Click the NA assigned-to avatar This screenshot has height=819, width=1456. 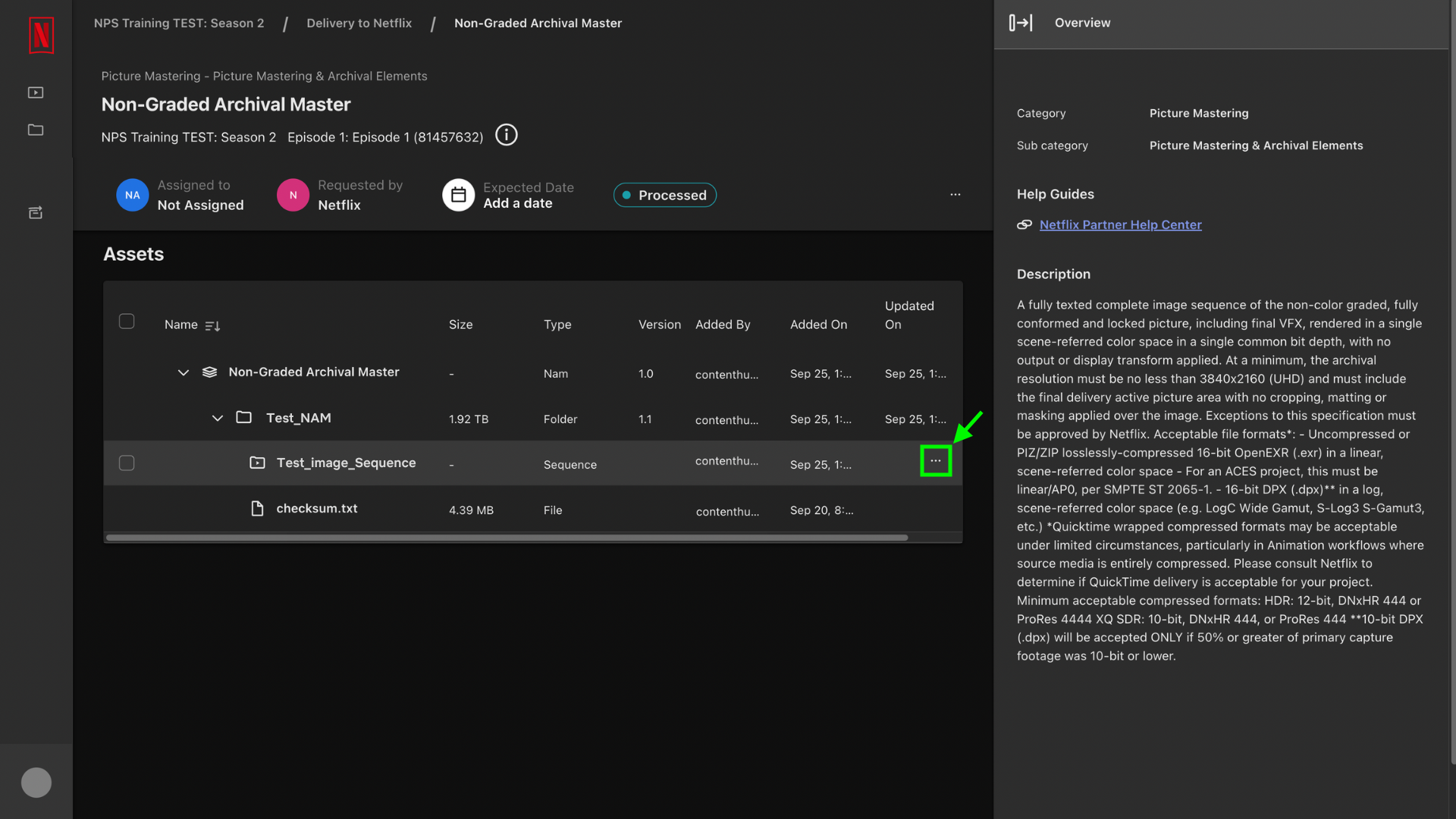132,195
